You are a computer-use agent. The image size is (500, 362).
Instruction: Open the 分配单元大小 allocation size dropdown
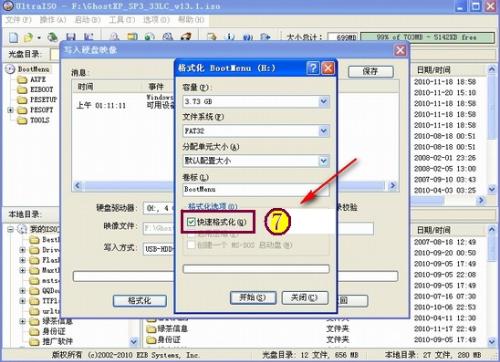point(256,161)
